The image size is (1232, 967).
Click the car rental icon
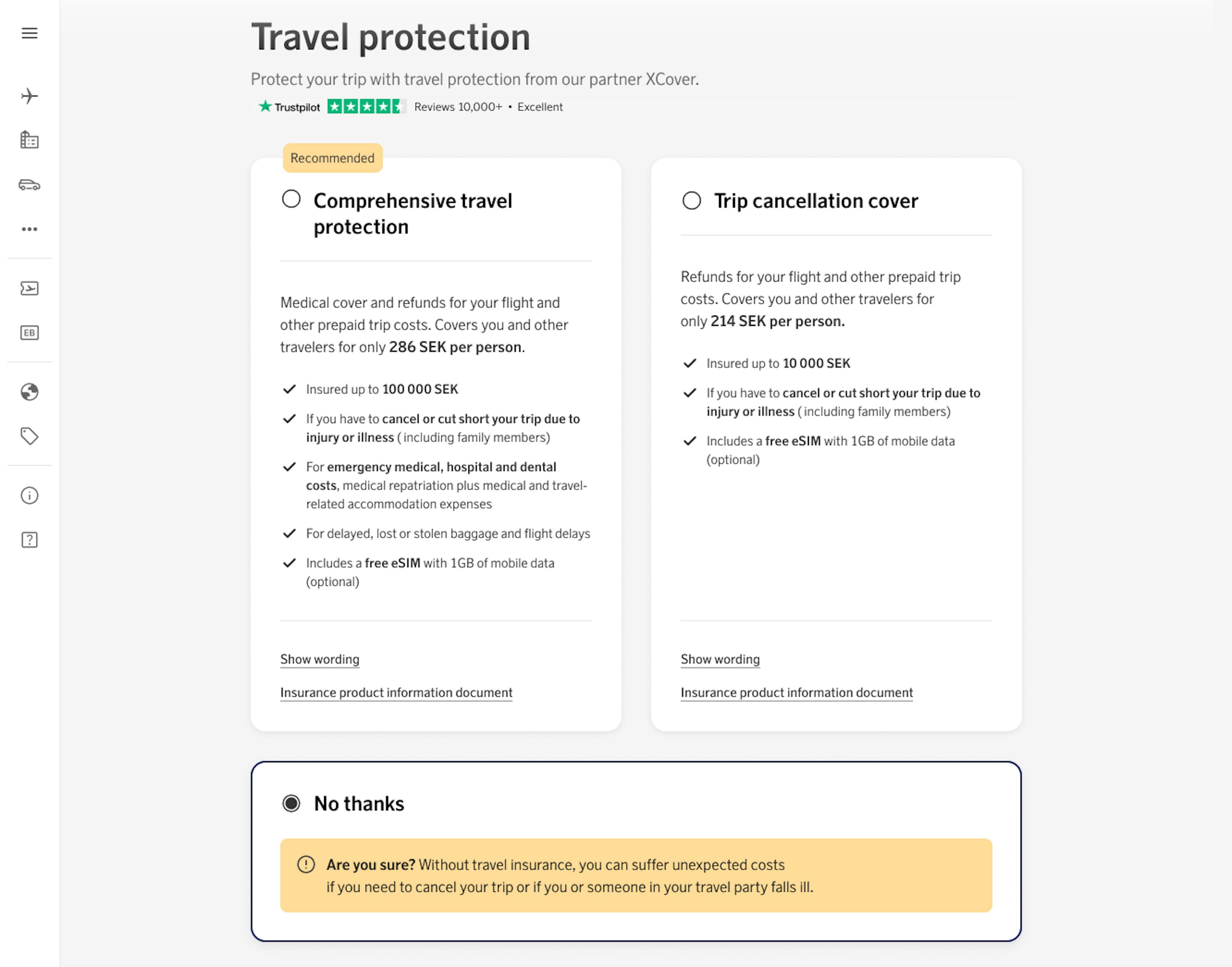pyautogui.click(x=30, y=184)
